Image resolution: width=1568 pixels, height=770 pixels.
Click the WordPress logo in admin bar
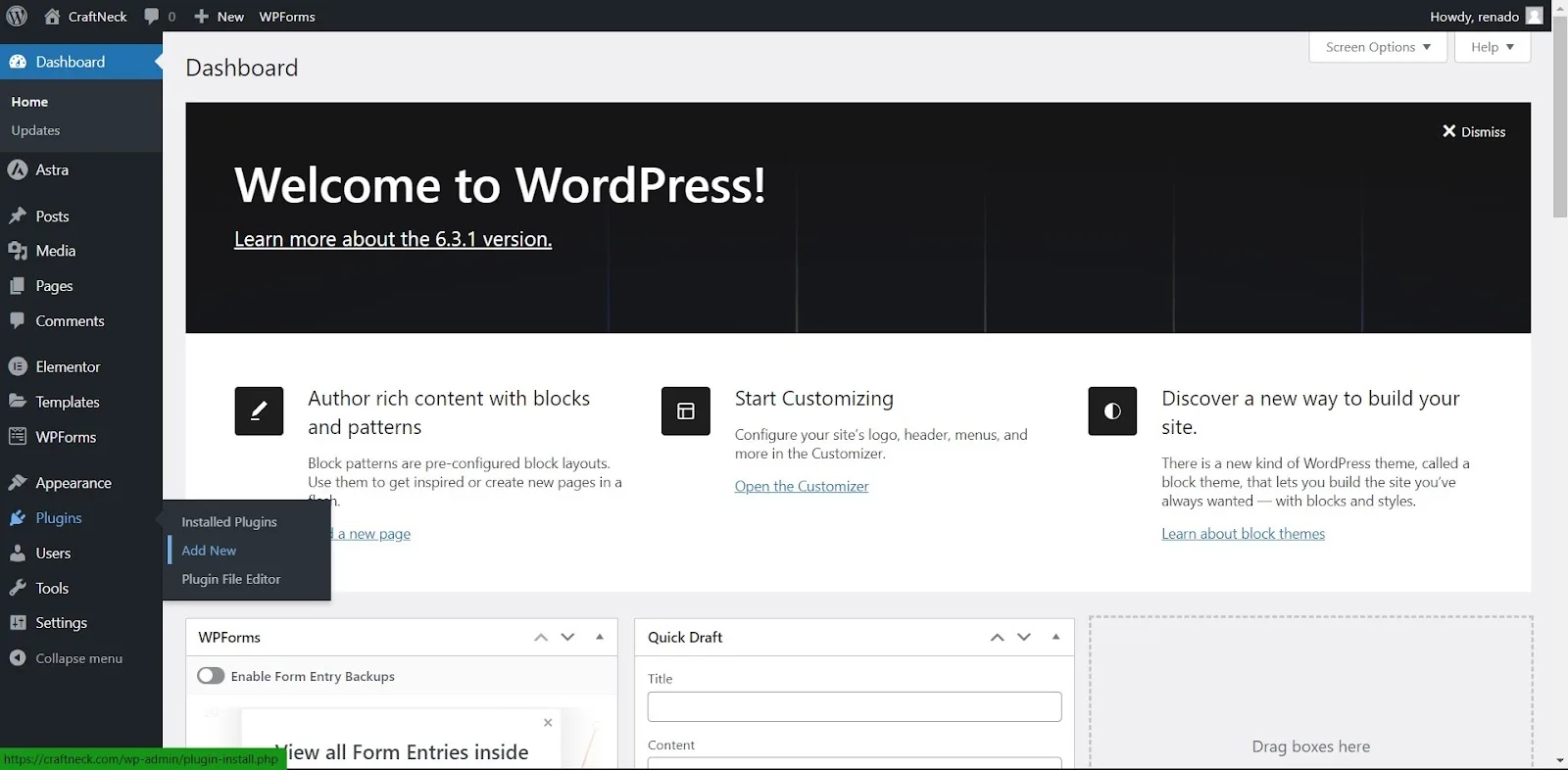pyautogui.click(x=17, y=16)
